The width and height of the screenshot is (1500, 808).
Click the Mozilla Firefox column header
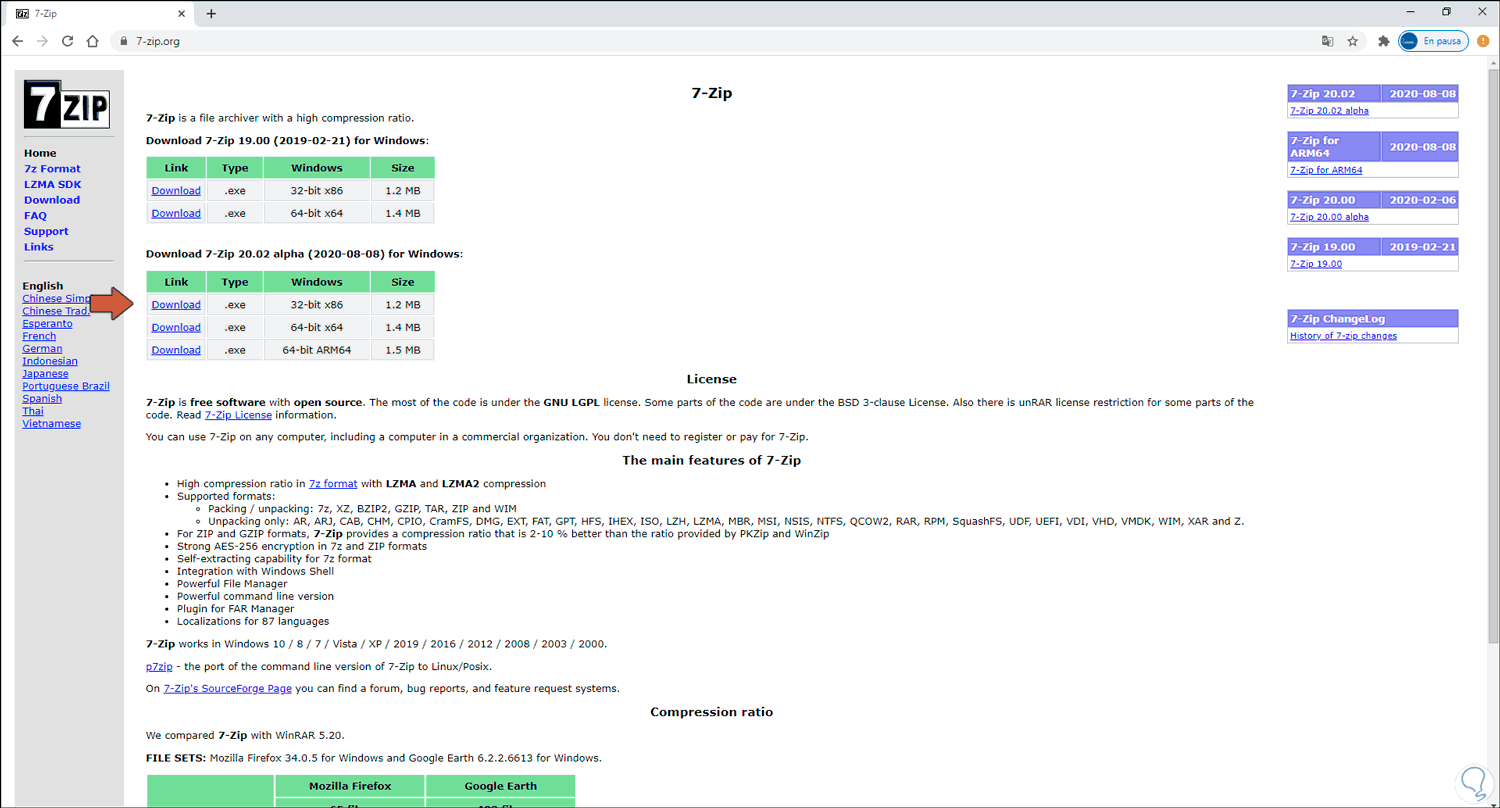(x=350, y=786)
